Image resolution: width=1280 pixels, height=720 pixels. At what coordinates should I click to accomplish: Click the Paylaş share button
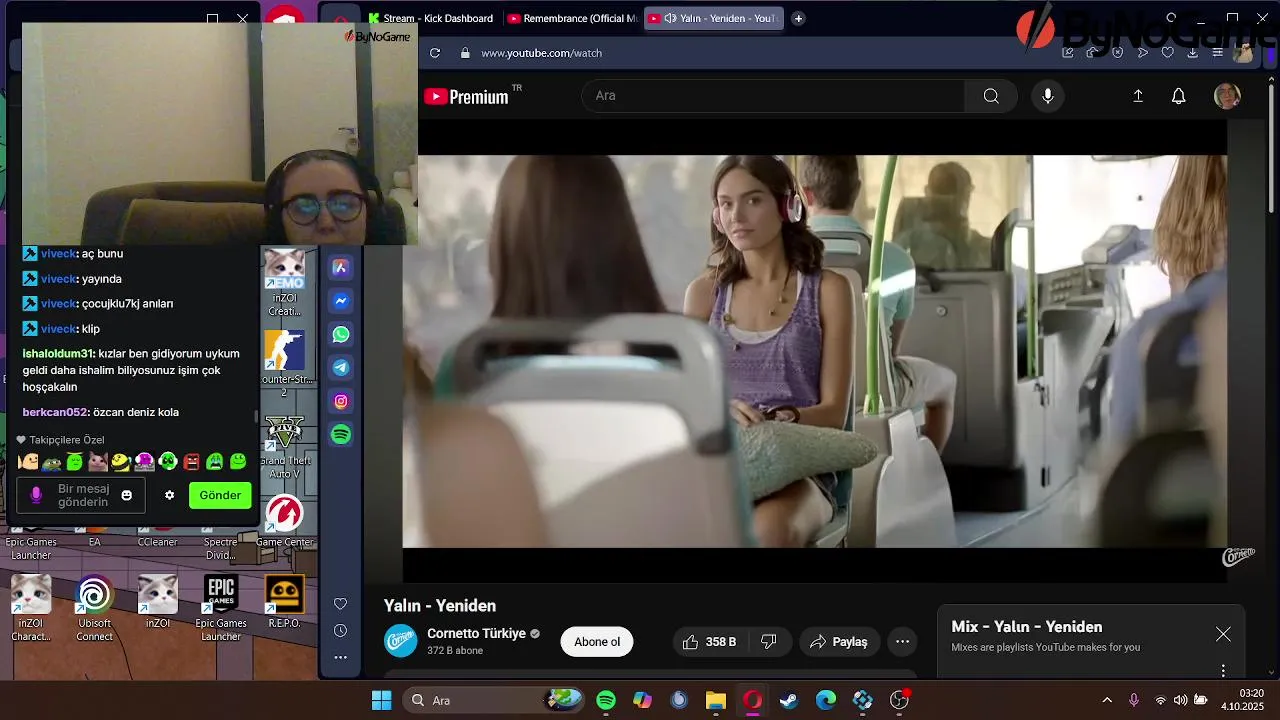[839, 642]
